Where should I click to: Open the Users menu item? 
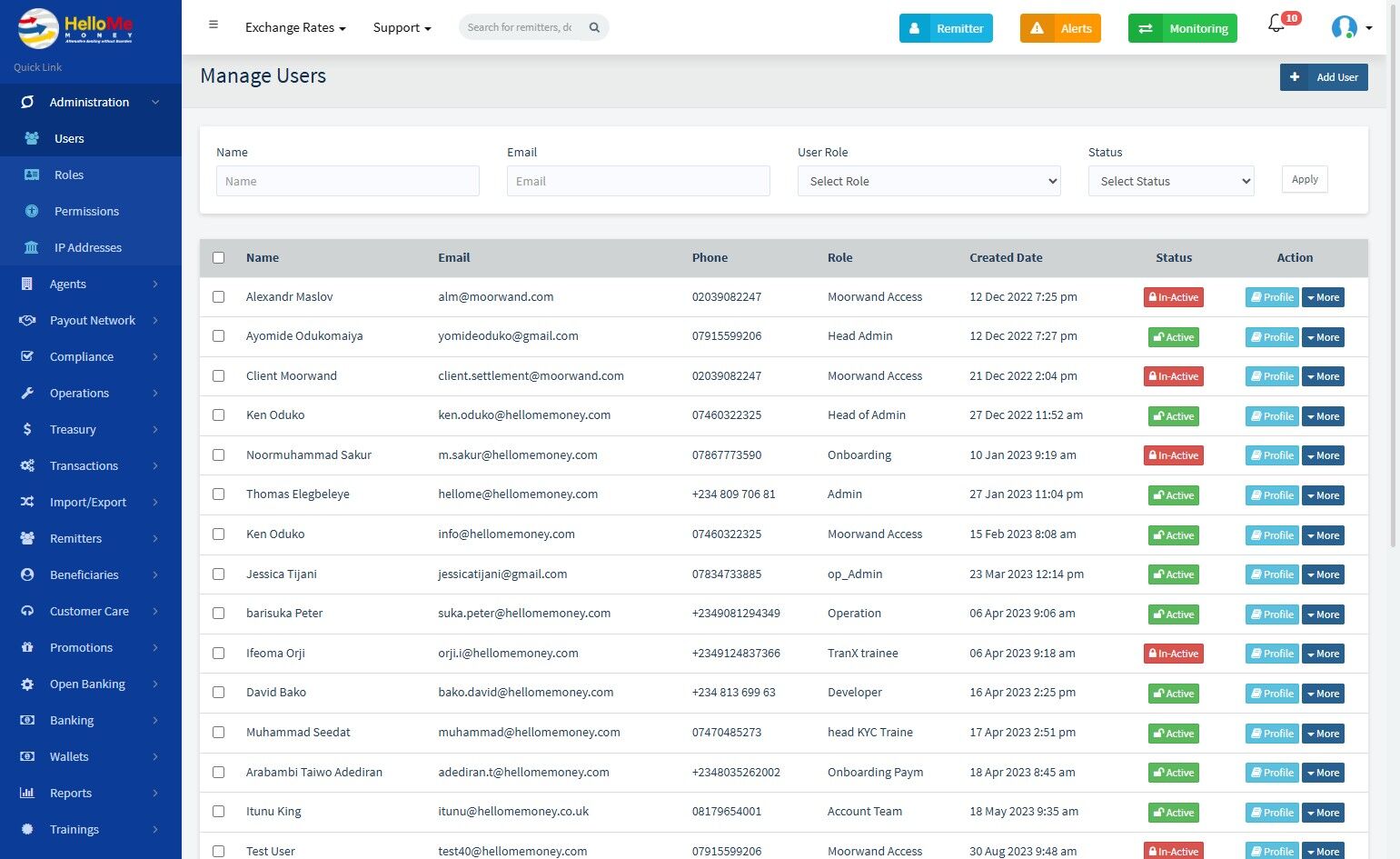click(x=91, y=138)
